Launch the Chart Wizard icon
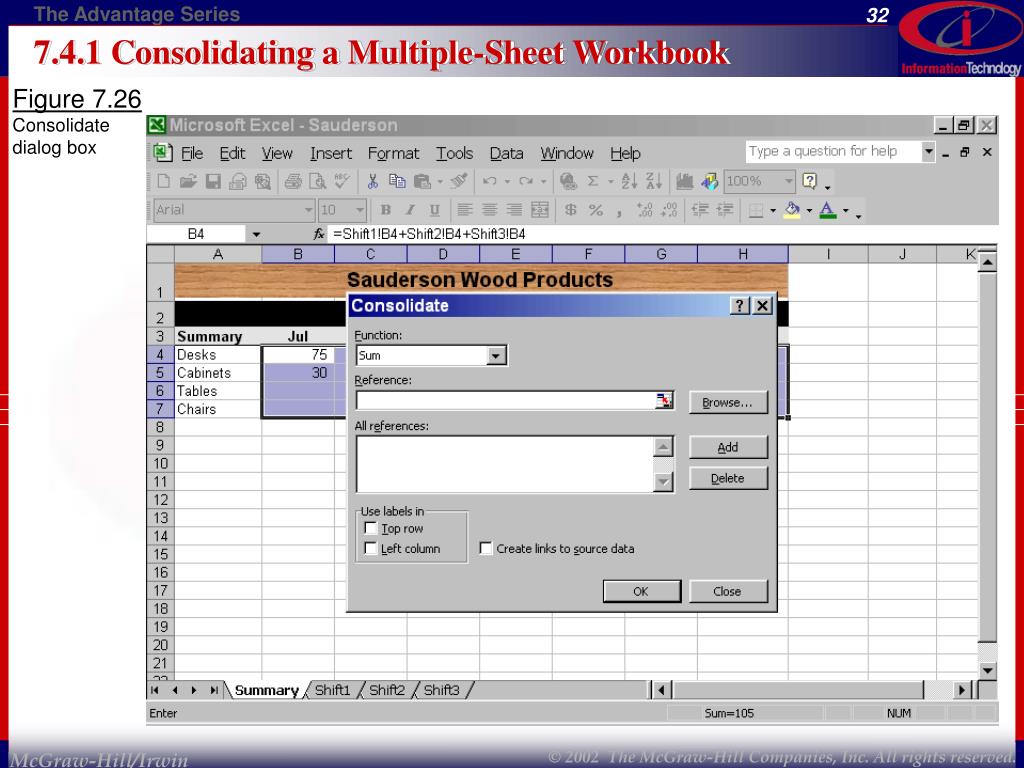1024x768 pixels. [x=684, y=181]
